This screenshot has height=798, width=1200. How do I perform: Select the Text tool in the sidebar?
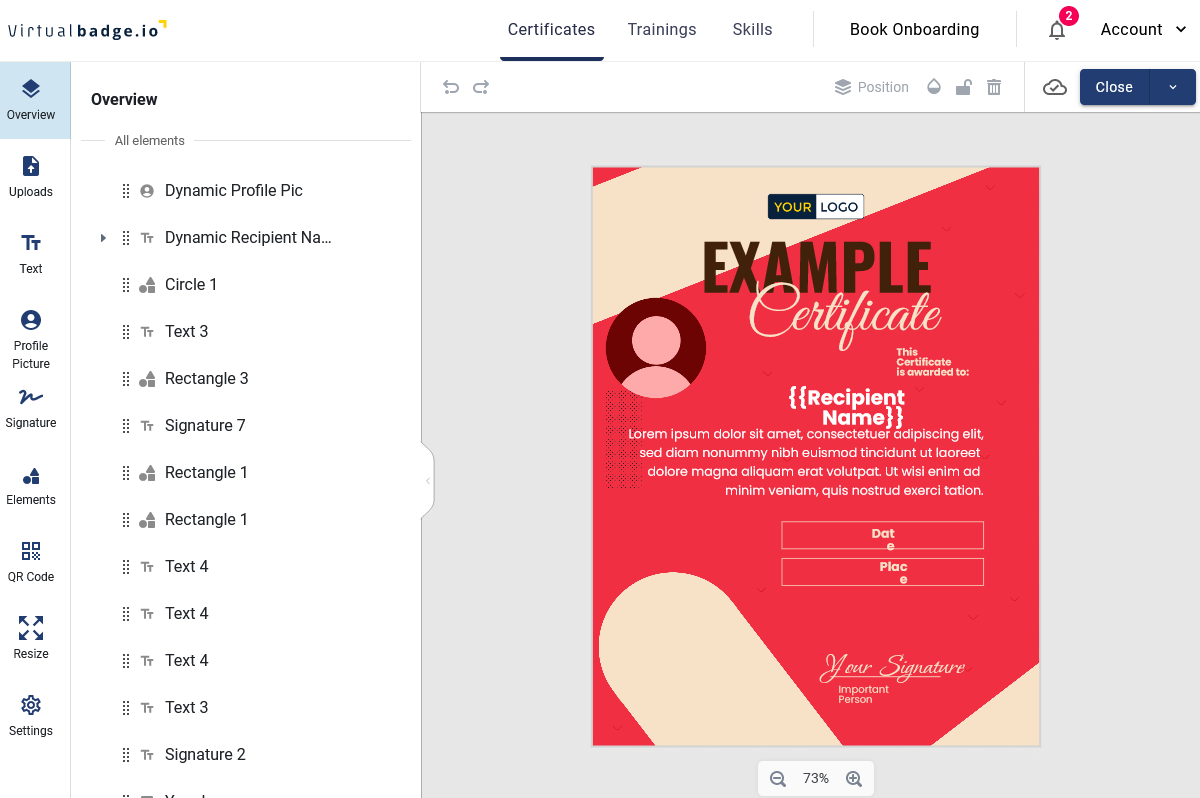coord(30,254)
